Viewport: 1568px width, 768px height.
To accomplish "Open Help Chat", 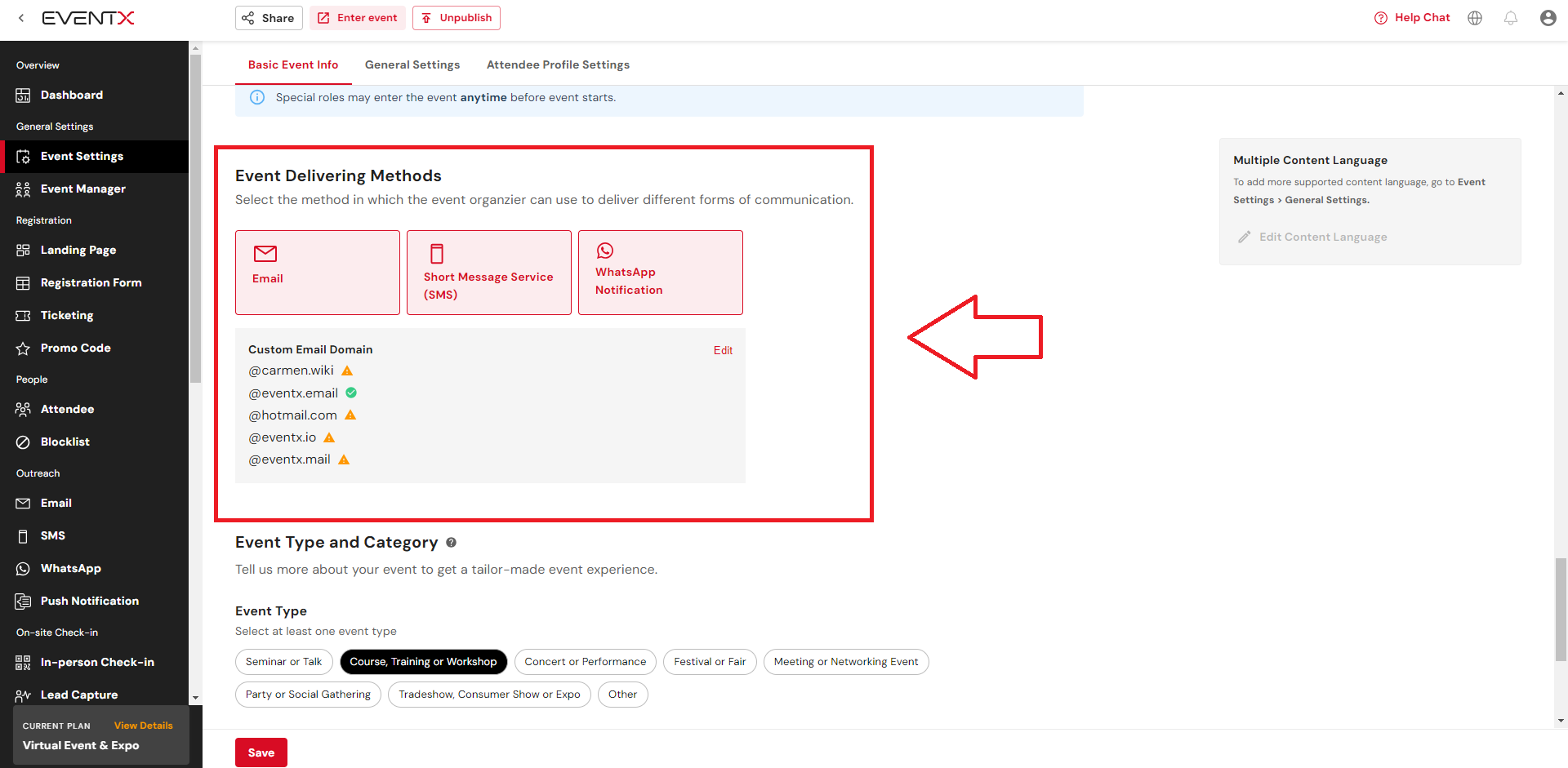I will click(1412, 18).
